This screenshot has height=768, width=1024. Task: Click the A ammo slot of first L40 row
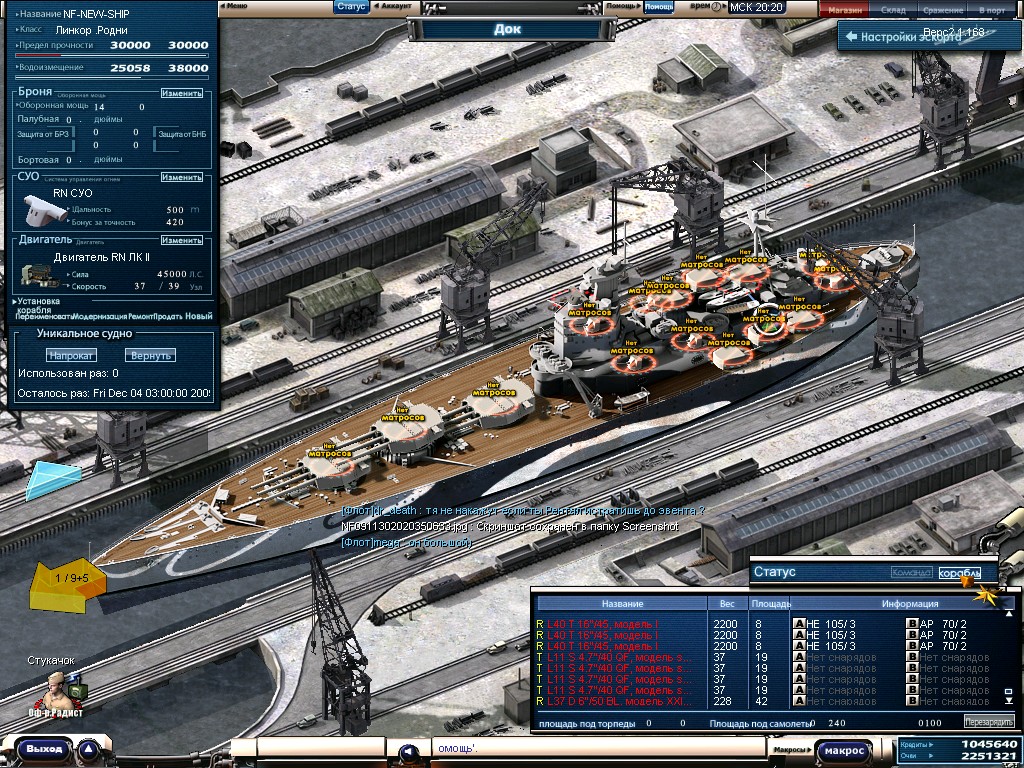(x=799, y=624)
